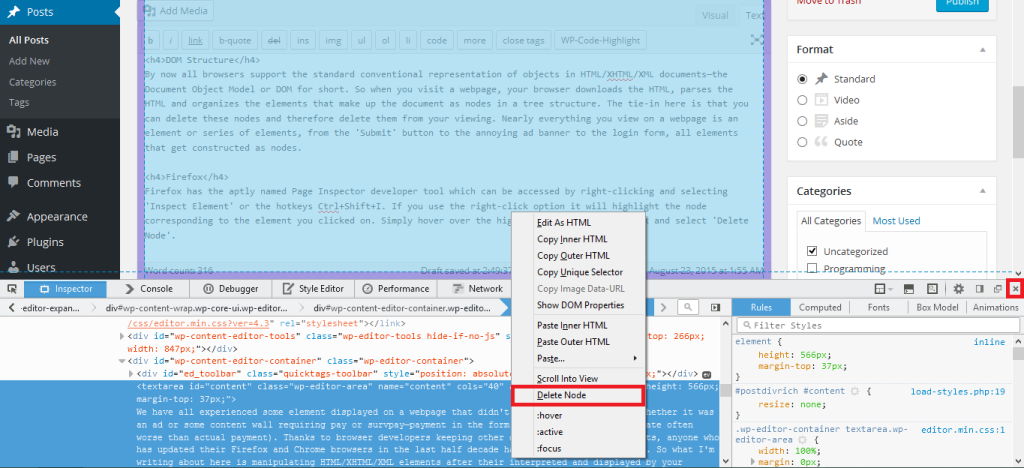The image size is (1024, 468).
Task: Select the Rules sidebar tab
Action: (x=761, y=307)
